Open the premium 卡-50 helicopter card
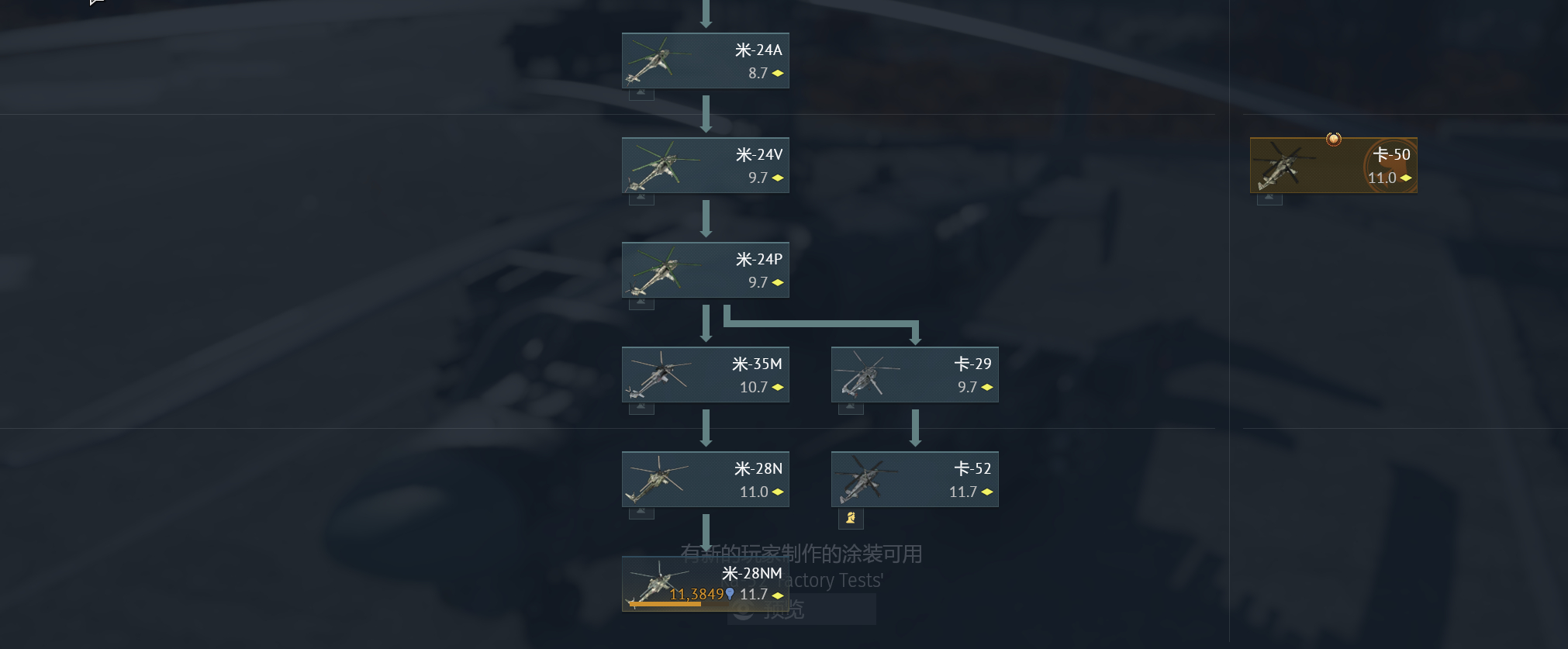This screenshot has width=1568, height=649. 1334,165
